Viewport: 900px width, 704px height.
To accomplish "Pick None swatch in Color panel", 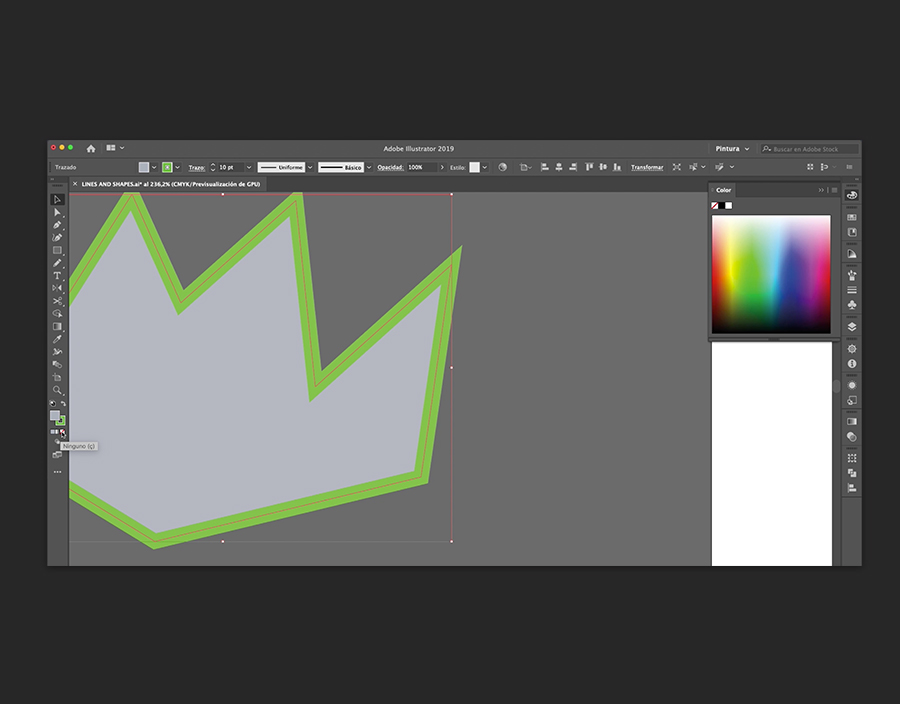I will pyautogui.click(x=715, y=205).
